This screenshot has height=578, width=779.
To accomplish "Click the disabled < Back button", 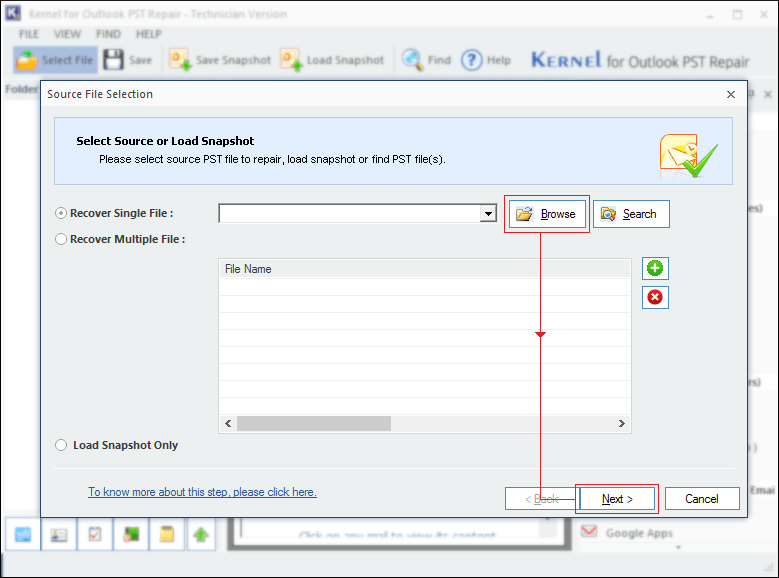I will (542, 498).
